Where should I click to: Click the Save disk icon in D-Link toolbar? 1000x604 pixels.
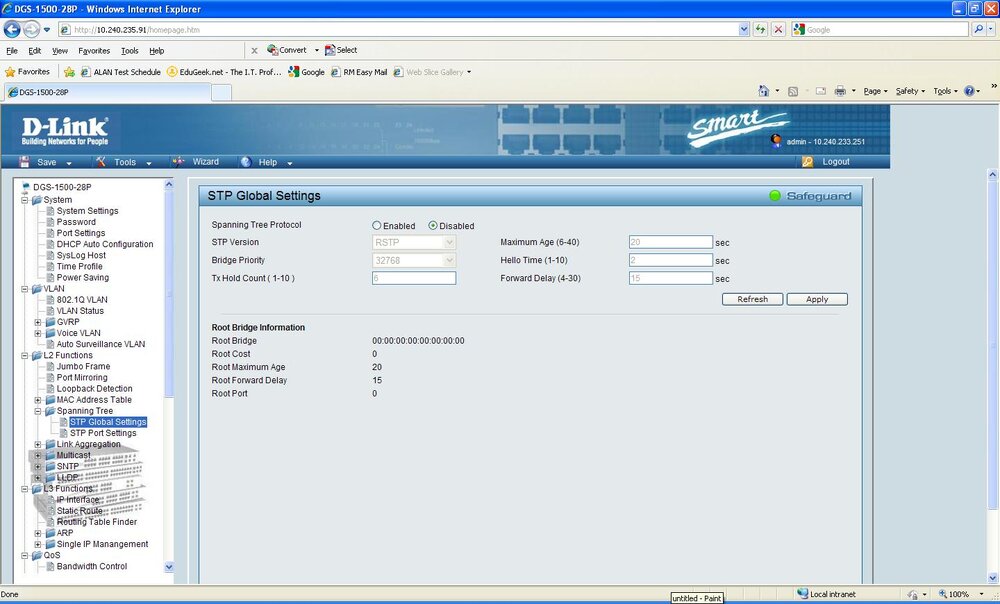pyautogui.click(x=25, y=162)
